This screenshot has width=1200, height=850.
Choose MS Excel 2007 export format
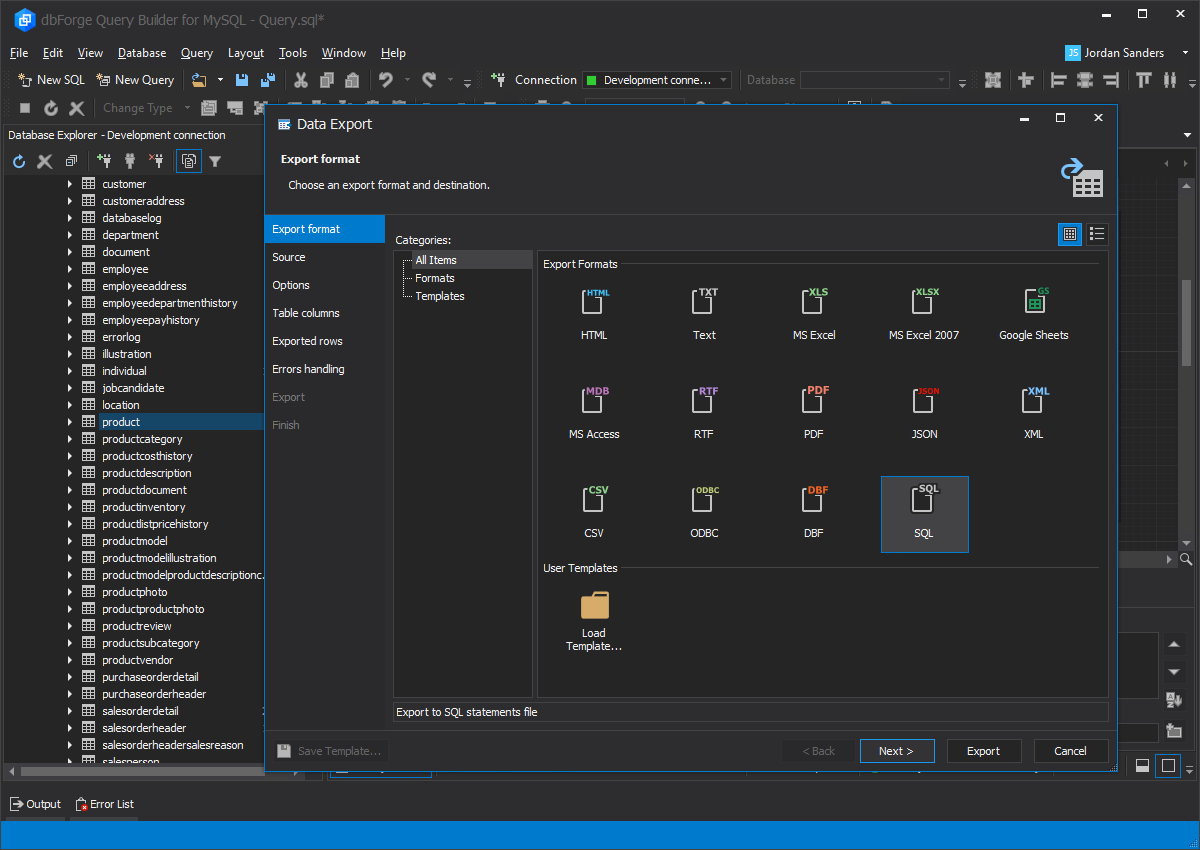pyautogui.click(x=924, y=303)
